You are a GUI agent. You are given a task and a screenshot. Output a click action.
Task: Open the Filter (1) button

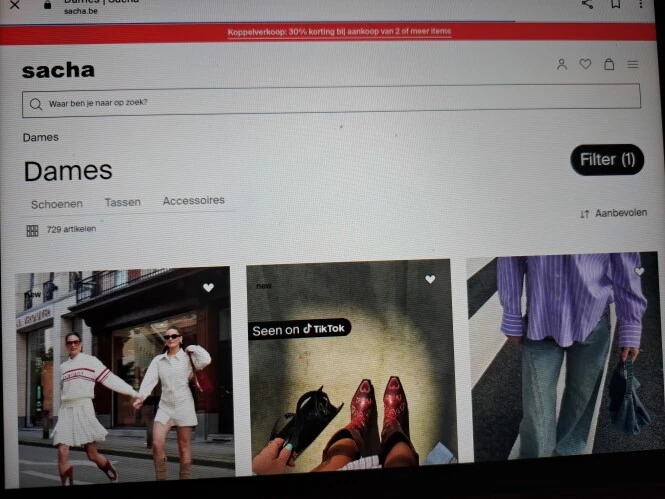pyautogui.click(x=607, y=160)
